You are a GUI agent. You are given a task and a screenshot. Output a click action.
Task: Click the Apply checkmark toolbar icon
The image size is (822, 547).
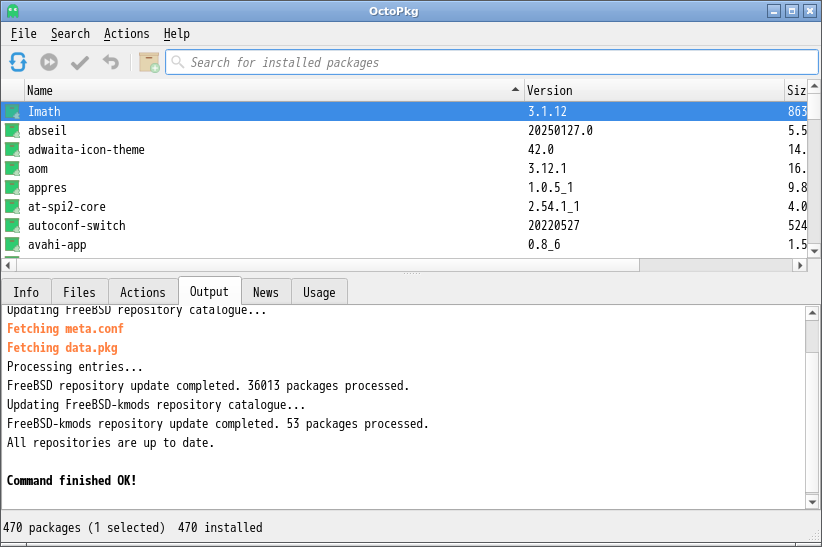[80, 62]
